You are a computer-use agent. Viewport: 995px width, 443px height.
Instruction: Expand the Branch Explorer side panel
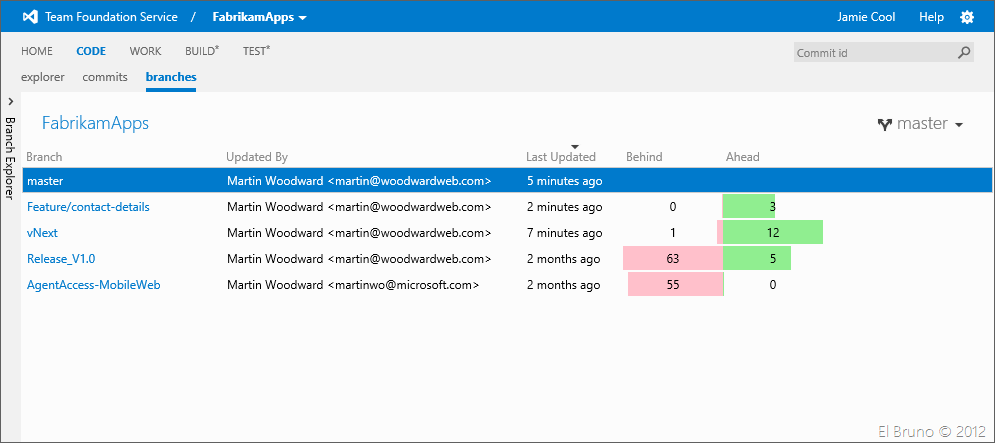tap(10, 101)
